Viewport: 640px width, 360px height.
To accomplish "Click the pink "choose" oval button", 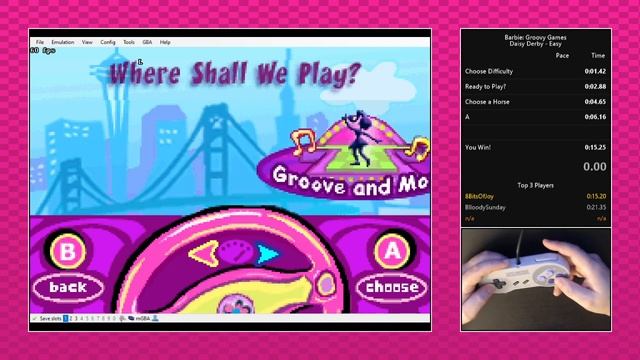I will (x=392, y=287).
